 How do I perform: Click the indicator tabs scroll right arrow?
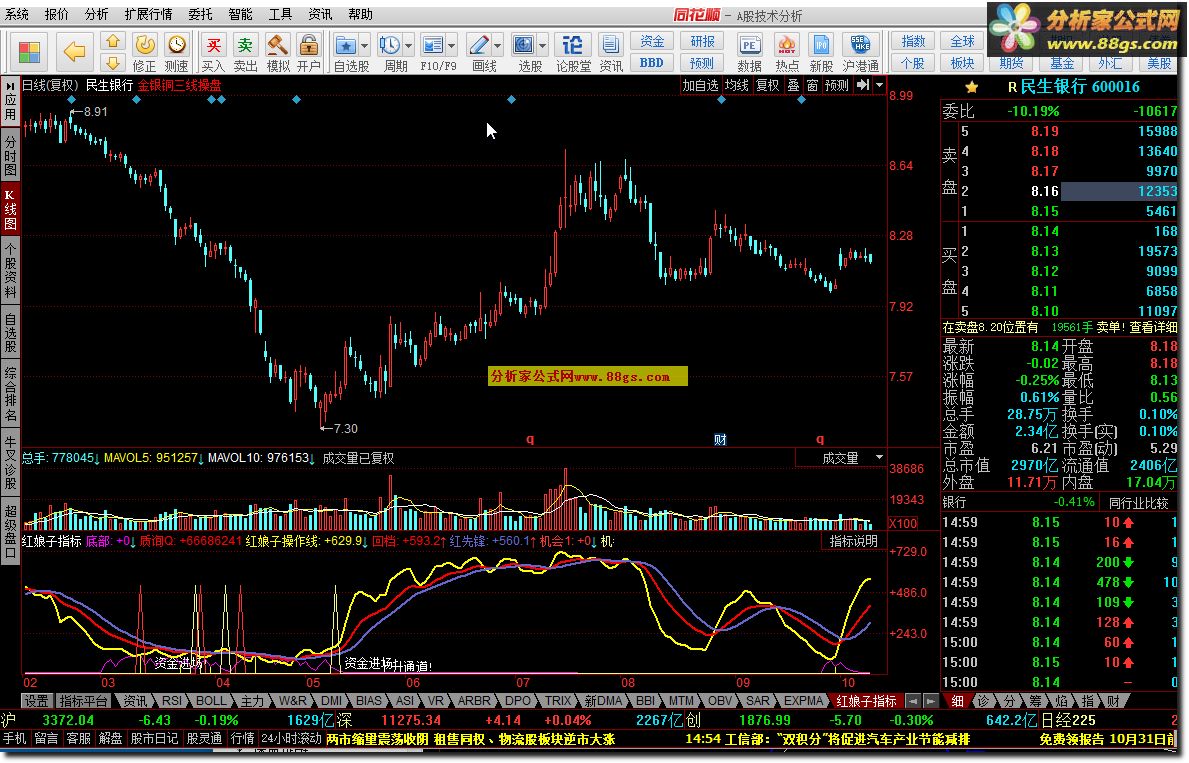click(930, 701)
